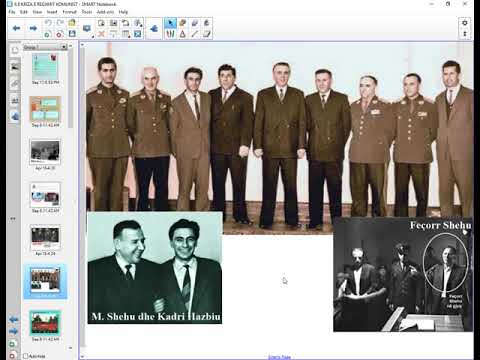Open the Properties sidebar tab

click(x=14, y=100)
